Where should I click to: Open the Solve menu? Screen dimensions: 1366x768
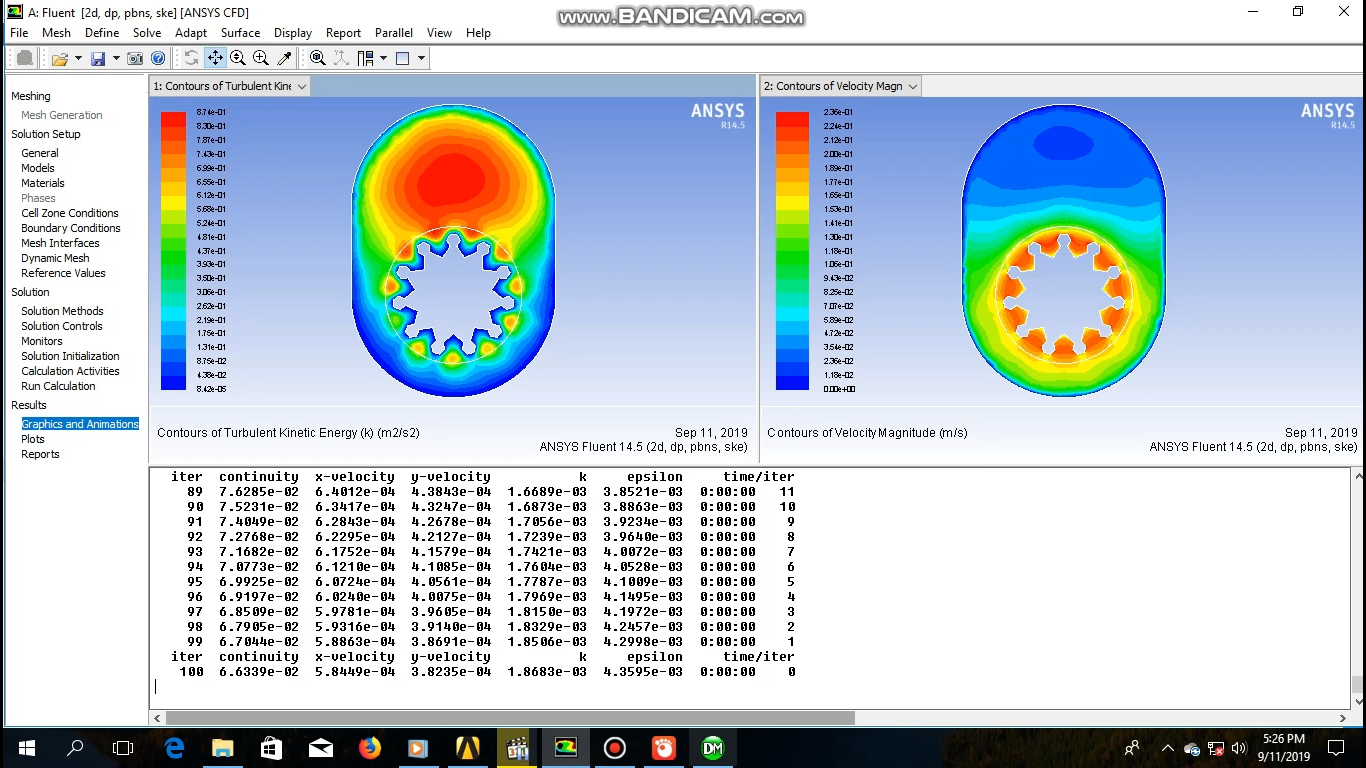click(x=147, y=32)
